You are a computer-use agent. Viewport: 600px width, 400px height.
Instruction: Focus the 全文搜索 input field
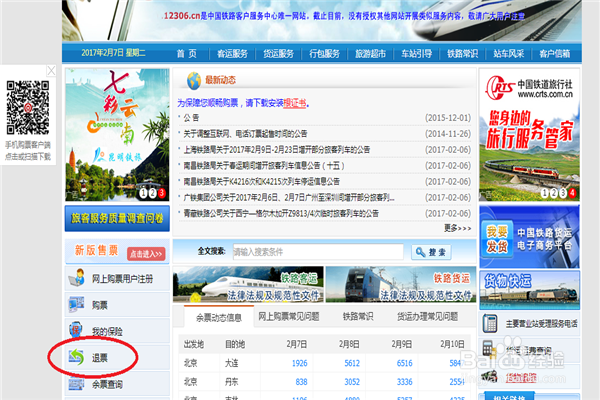click(x=318, y=252)
